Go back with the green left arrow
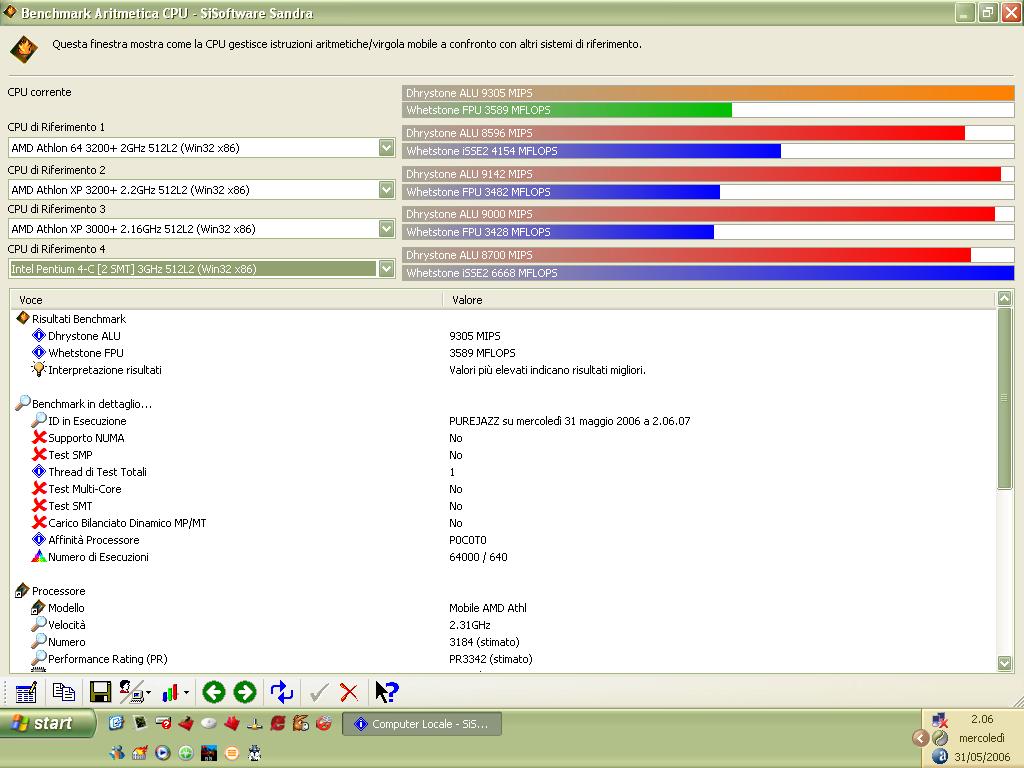 coord(214,692)
